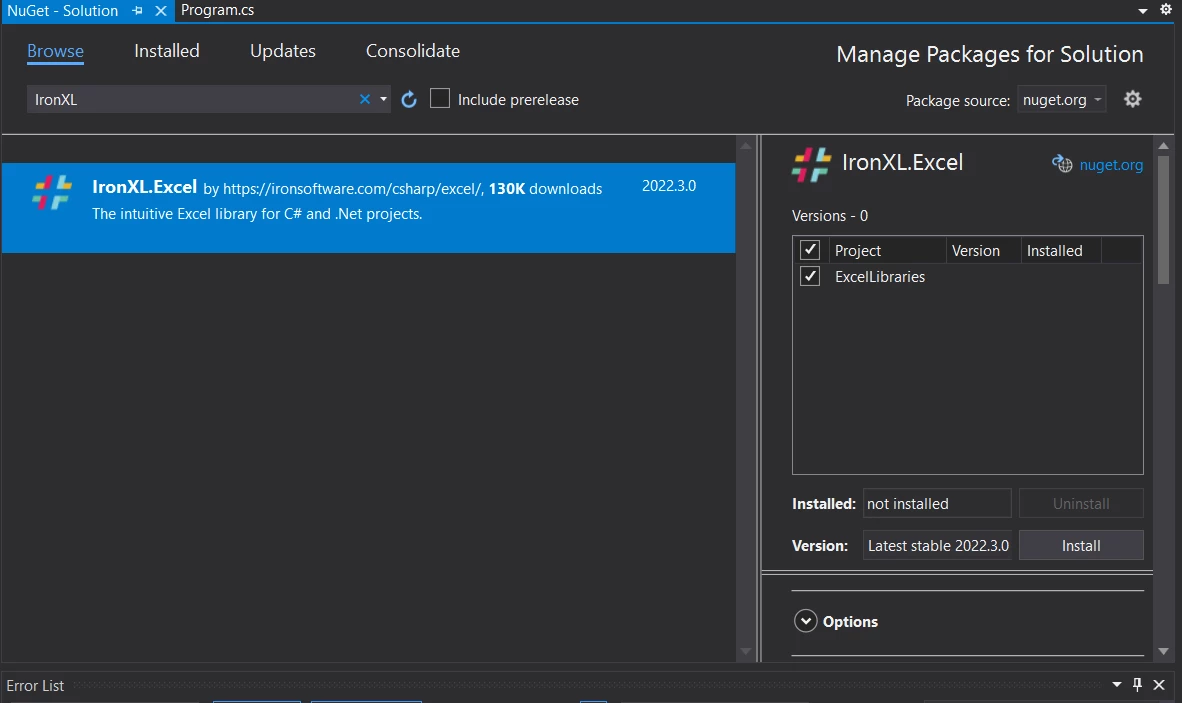The width and height of the screenshot is (1182, 703).
Task: Click the IronXL.Excel package logo in results
Action: click(52, 192)
